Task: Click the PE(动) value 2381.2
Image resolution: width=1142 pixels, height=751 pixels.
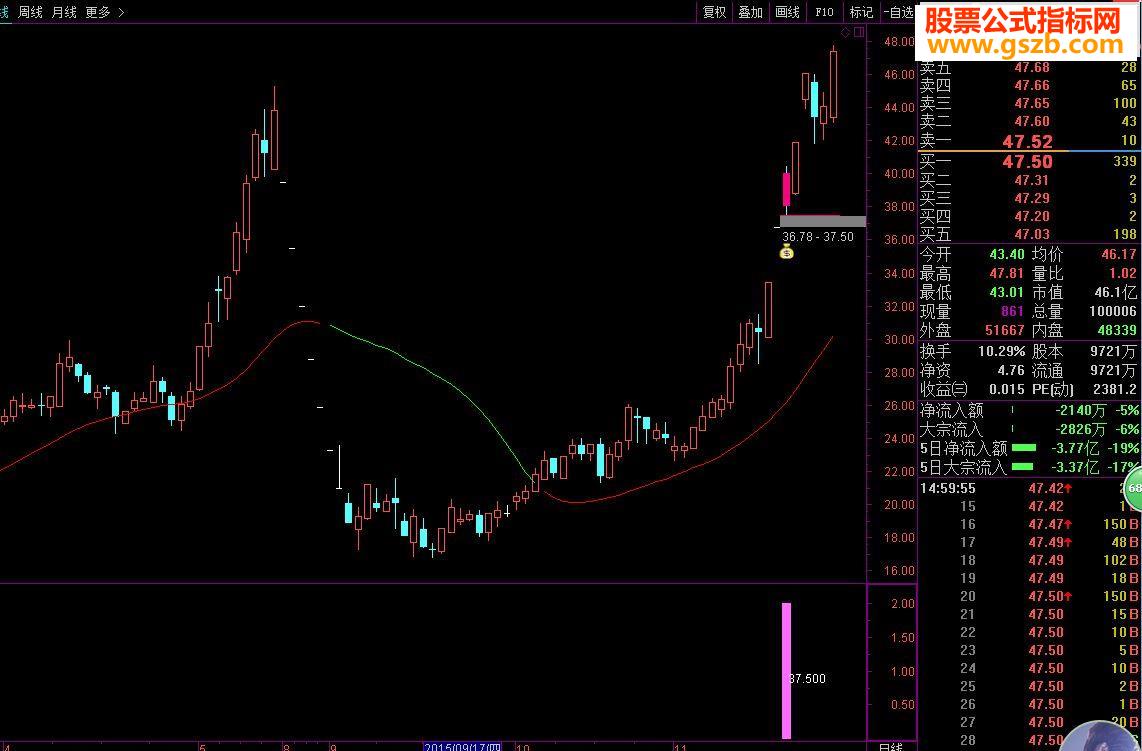Action: click(x=1115, y=389)
